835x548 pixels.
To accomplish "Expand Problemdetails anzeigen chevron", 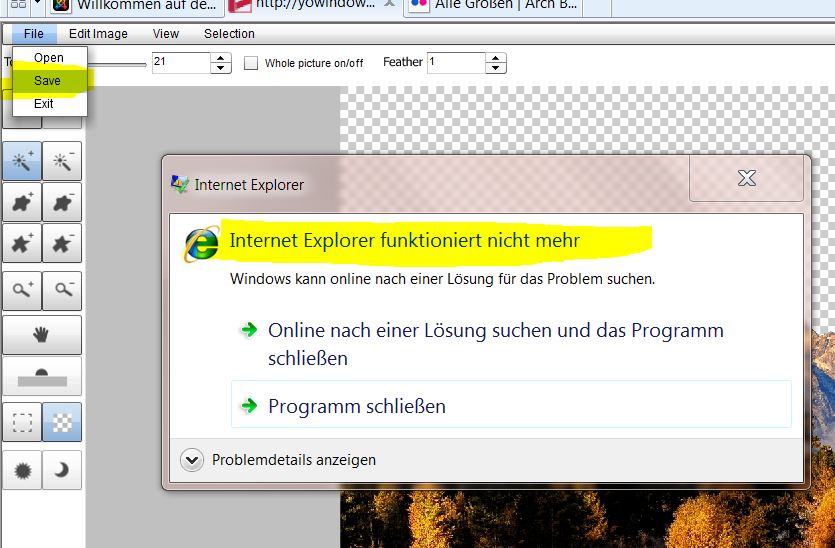I will [192, 460].
